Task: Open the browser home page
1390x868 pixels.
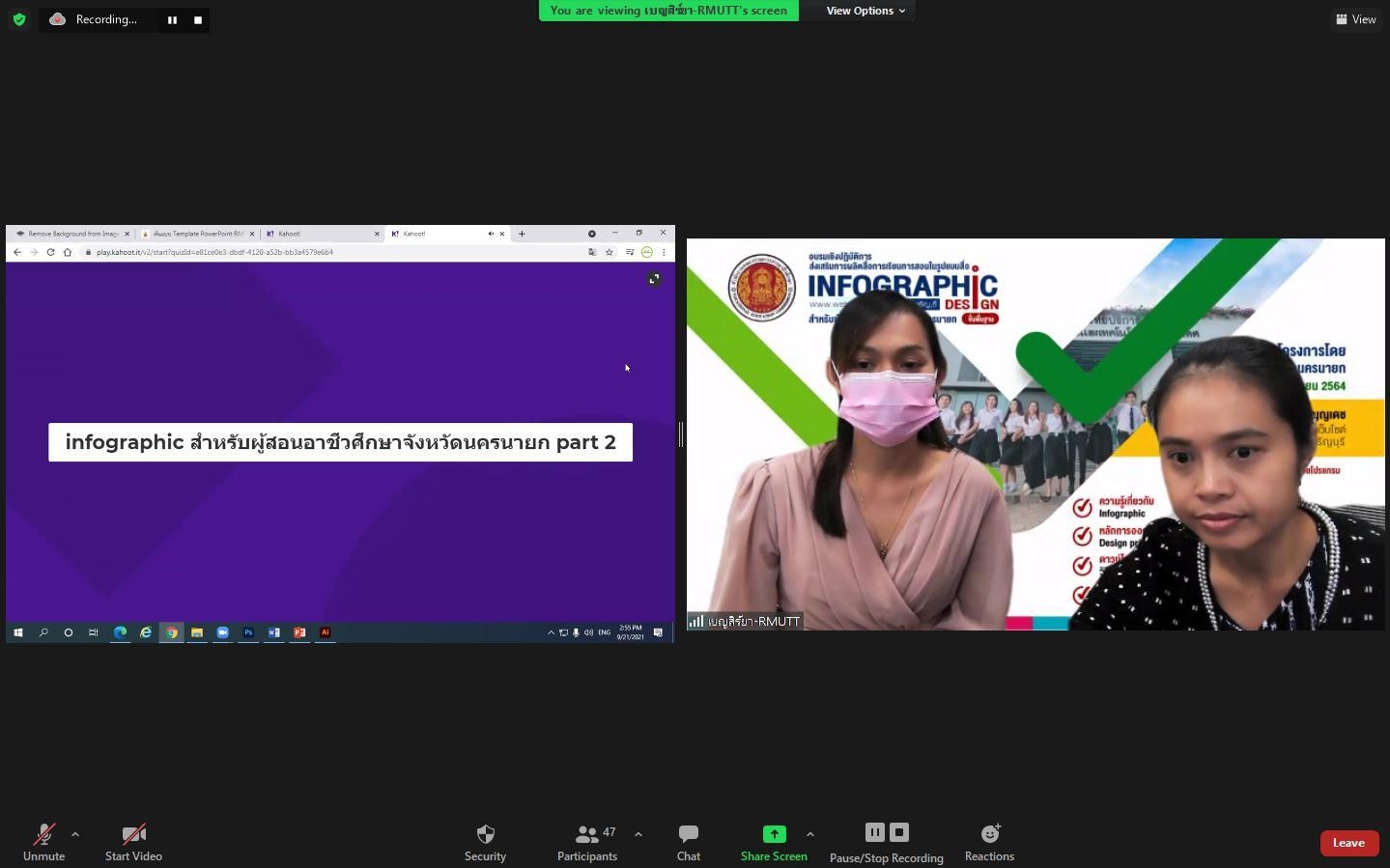Action: tap(67, 252)
